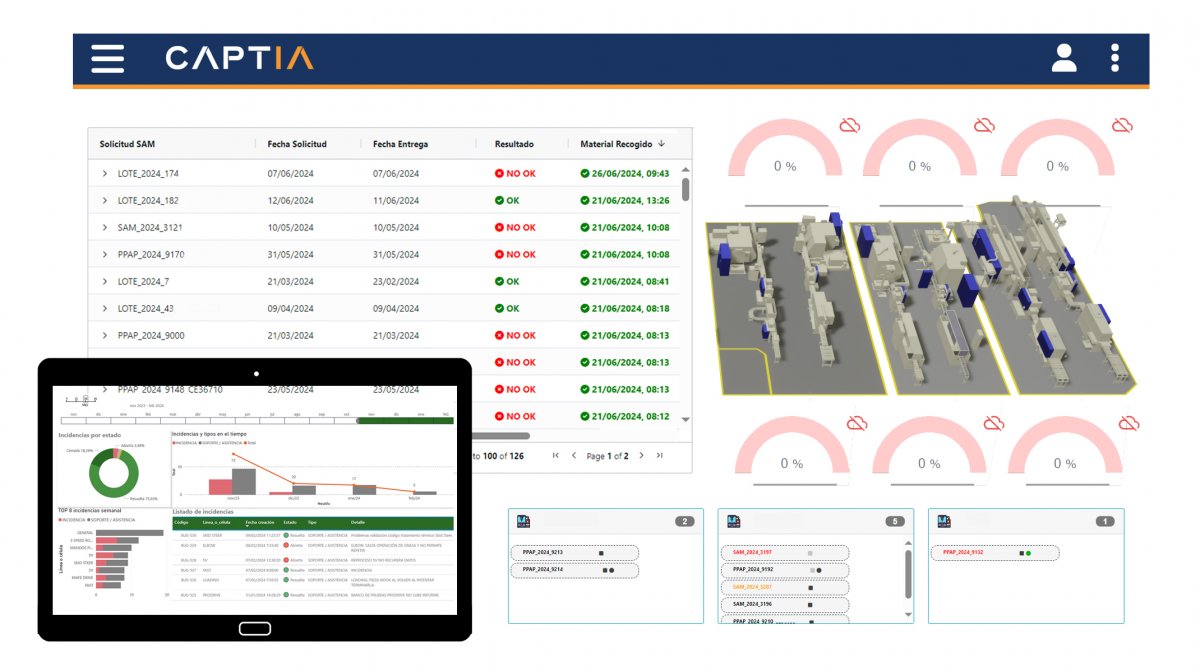The image size is (1200, 672).
Task: Click the tablet's home button
Action: coord(254,628)
